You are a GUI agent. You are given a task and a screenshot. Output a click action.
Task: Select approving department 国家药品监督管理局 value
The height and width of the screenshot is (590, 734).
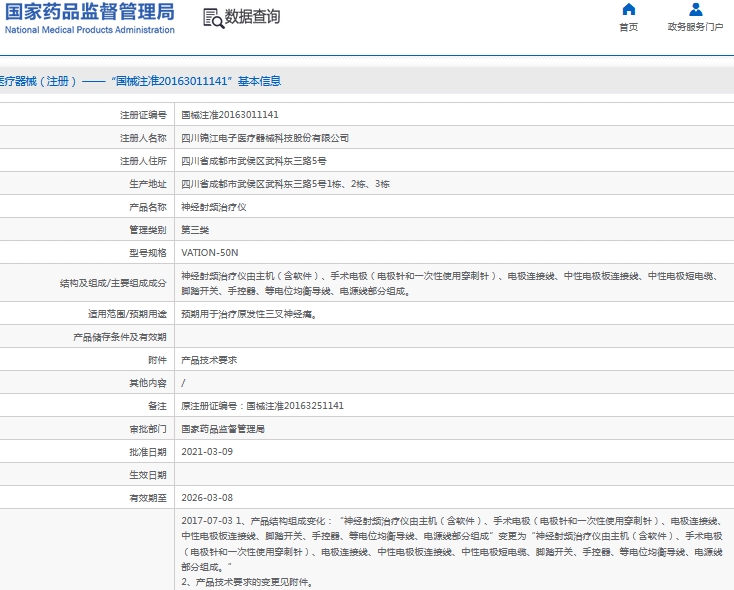click(x=223, y=429)
